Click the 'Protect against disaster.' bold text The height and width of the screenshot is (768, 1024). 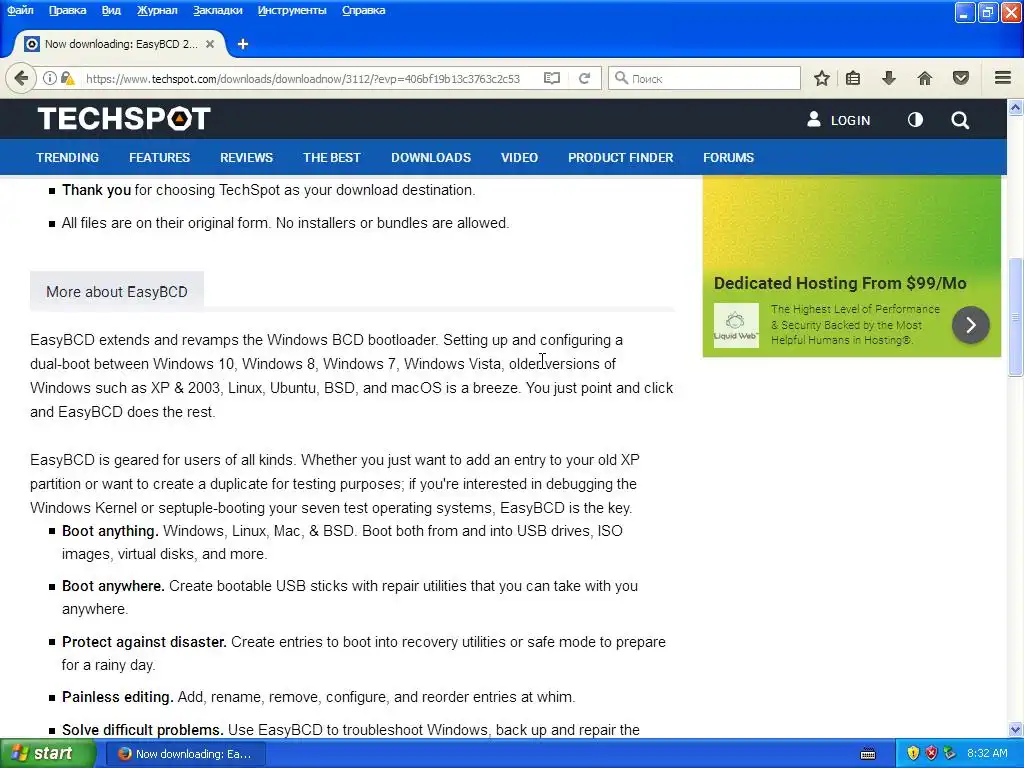144,642
